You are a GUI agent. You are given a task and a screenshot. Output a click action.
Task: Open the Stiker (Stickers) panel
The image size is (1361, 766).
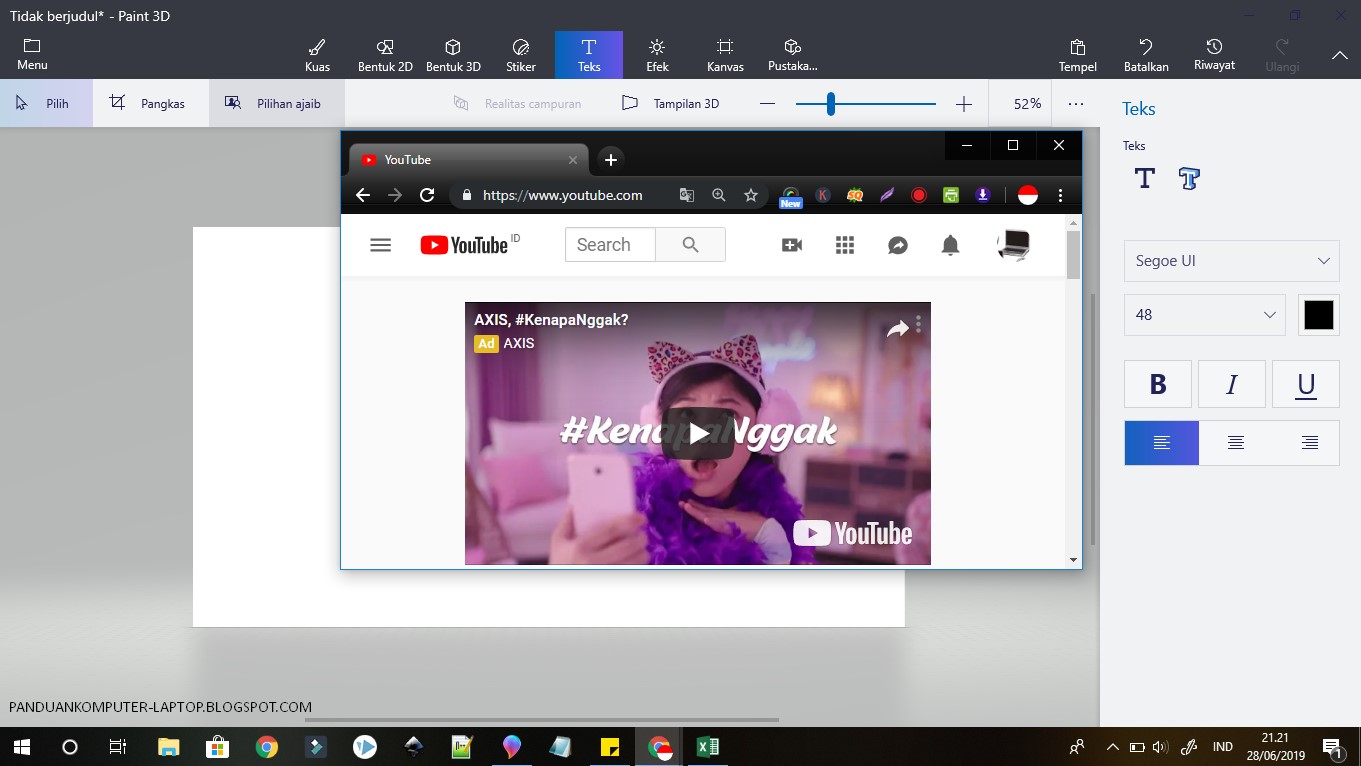pos(520,54)
